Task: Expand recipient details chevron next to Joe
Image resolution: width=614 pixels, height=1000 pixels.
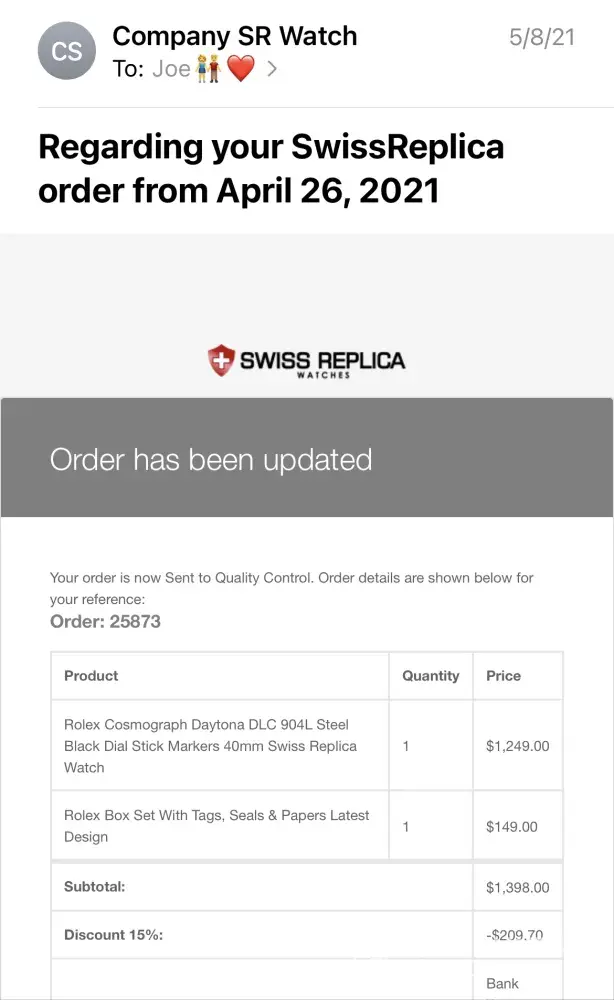Action: point(272,70)
